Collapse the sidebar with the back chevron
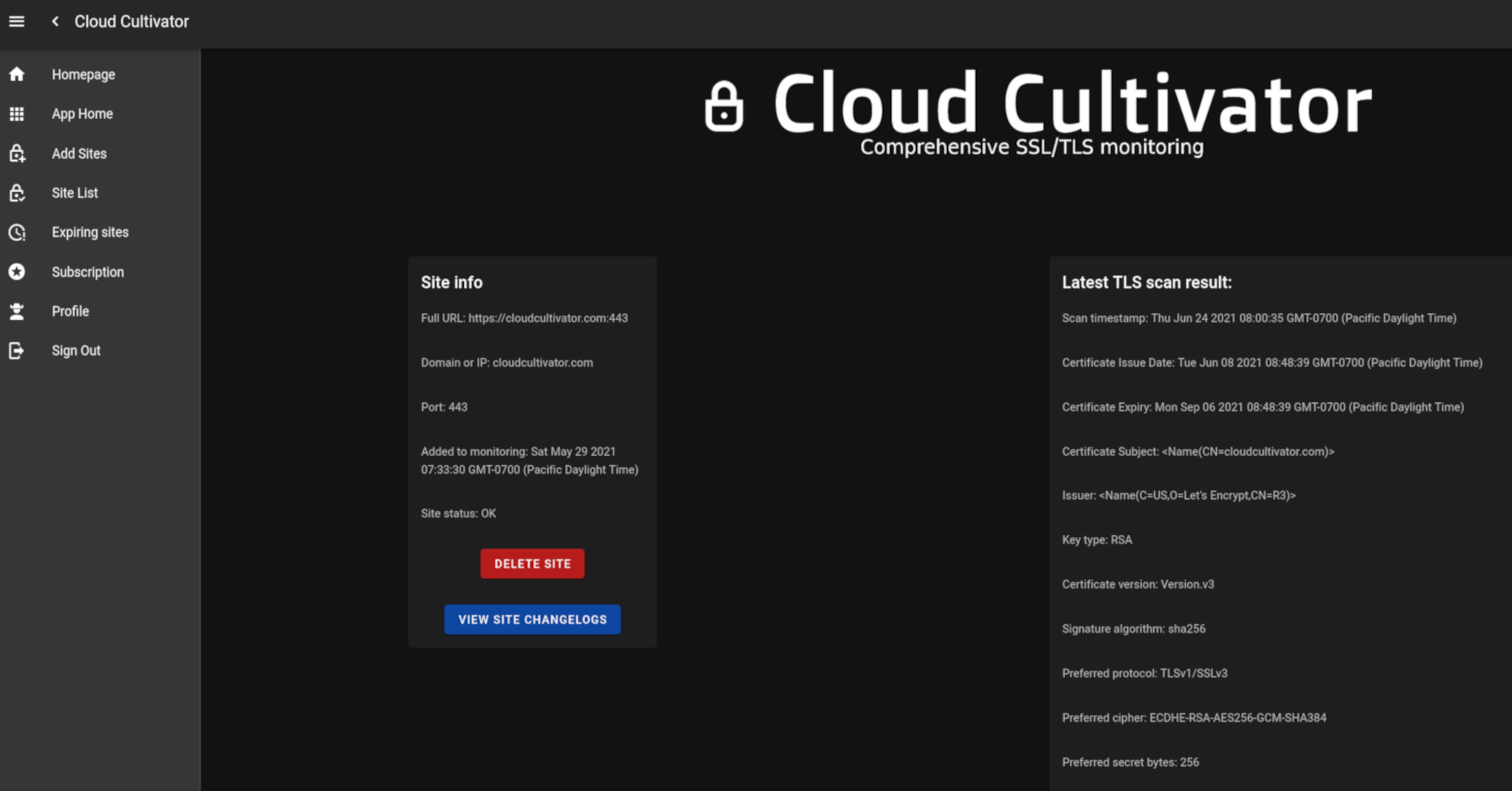The width and height of the screenshot is (1512, 791). [55, 21]
